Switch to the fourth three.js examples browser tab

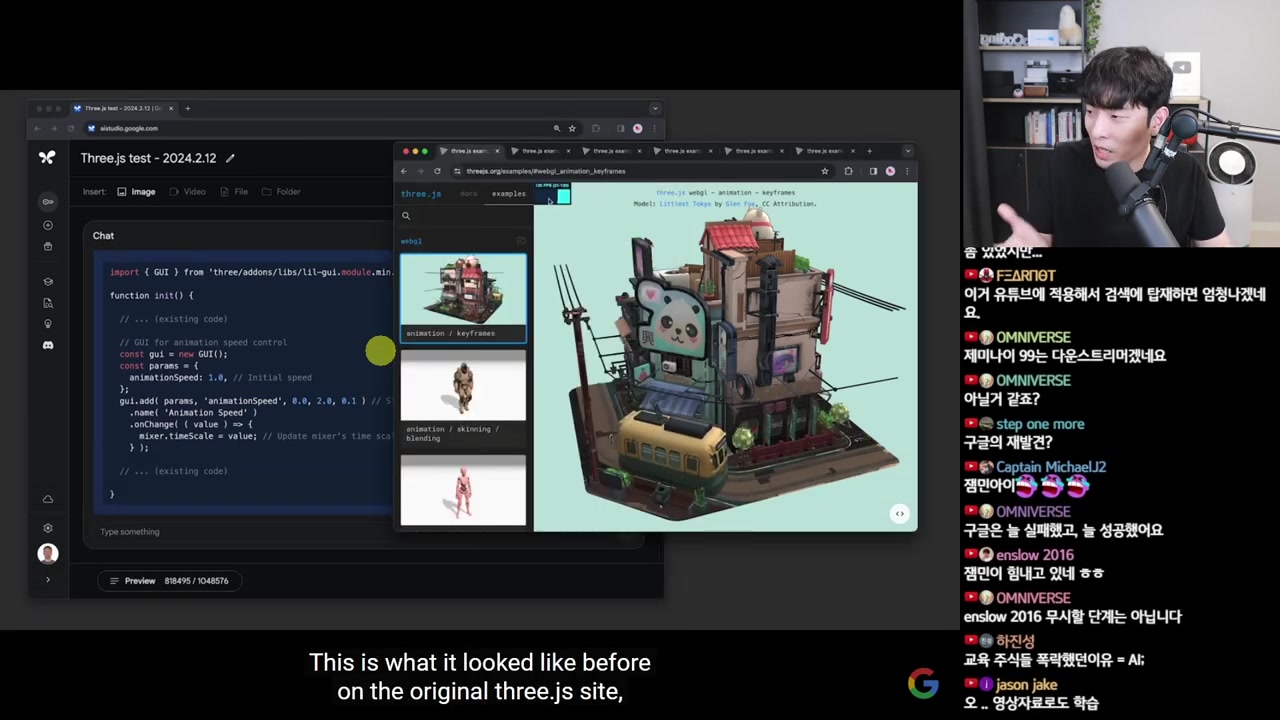682,151
